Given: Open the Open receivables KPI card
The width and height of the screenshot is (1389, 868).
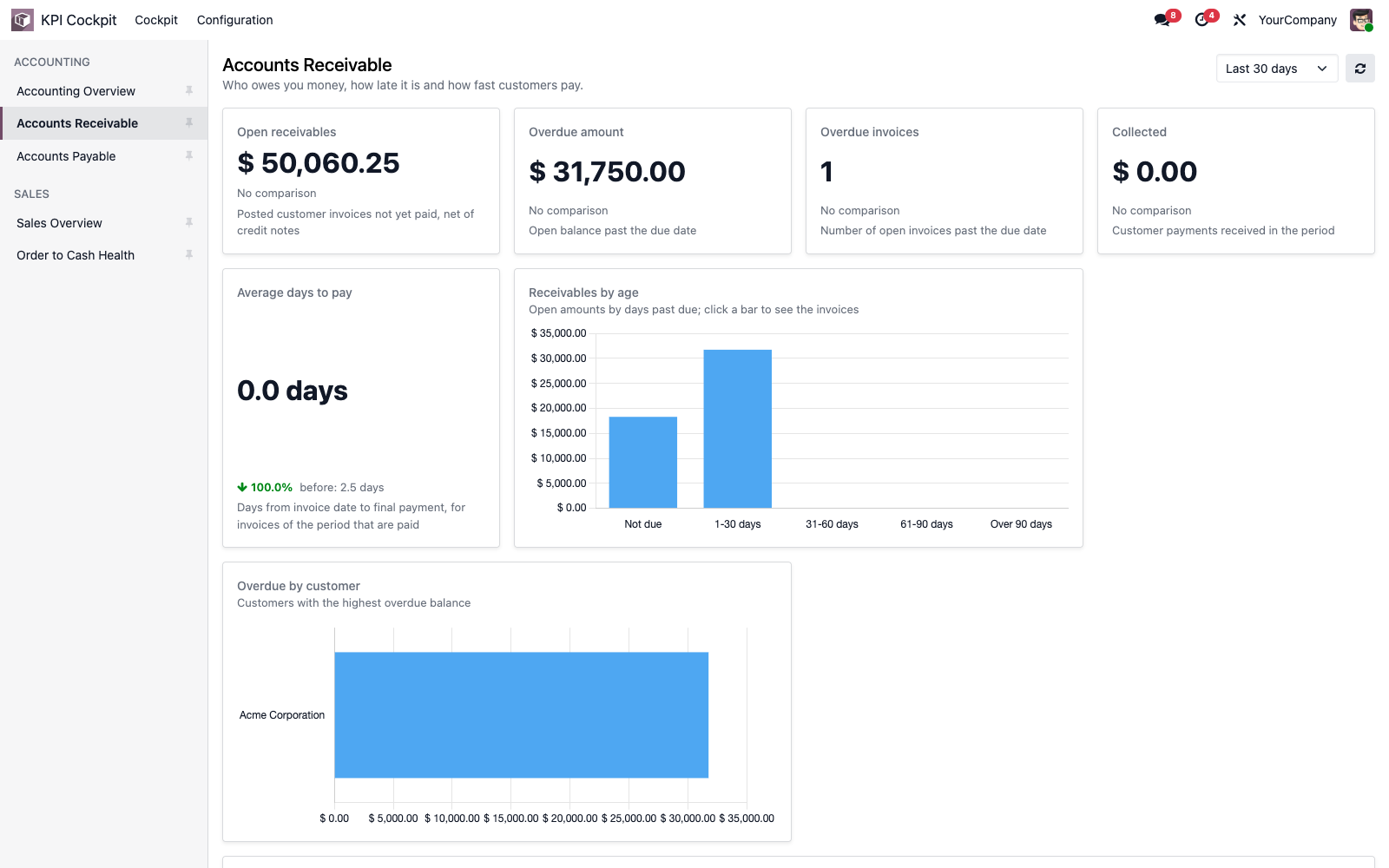Looking at the screenshot, I should [x=361, y=181].
